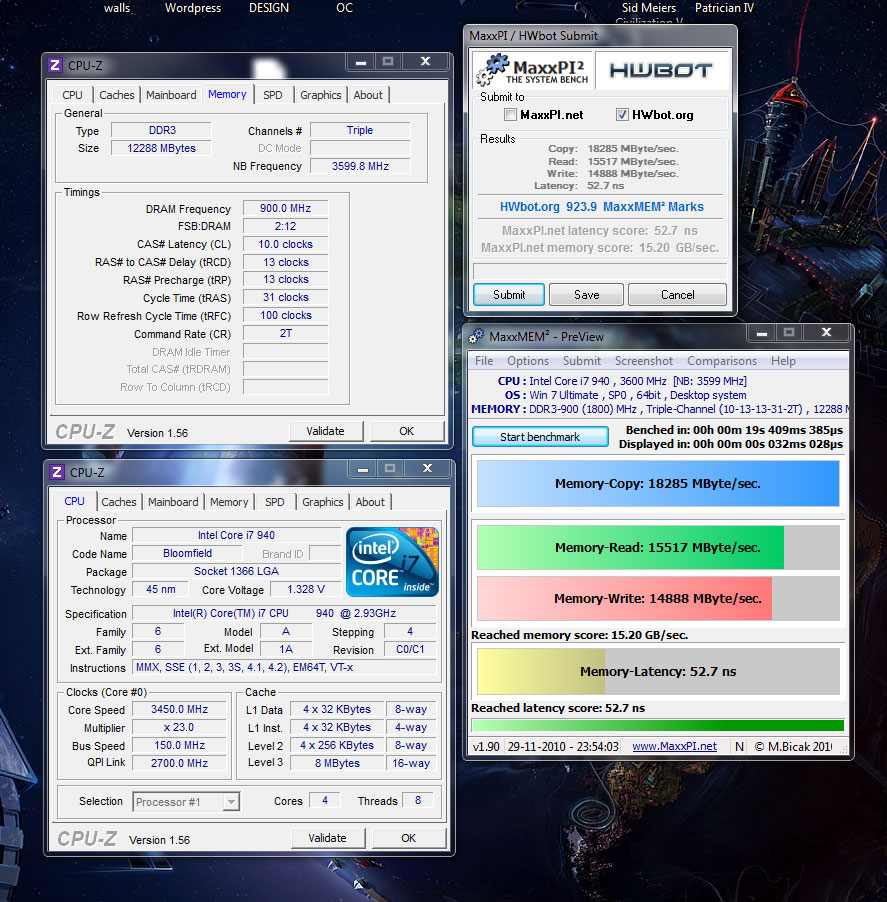Image resolution: width=887 pixels, height=902 pixels.
Task: Switch to Memory tab in lower CPU-Z window
Action: click(x=229, y=502)
